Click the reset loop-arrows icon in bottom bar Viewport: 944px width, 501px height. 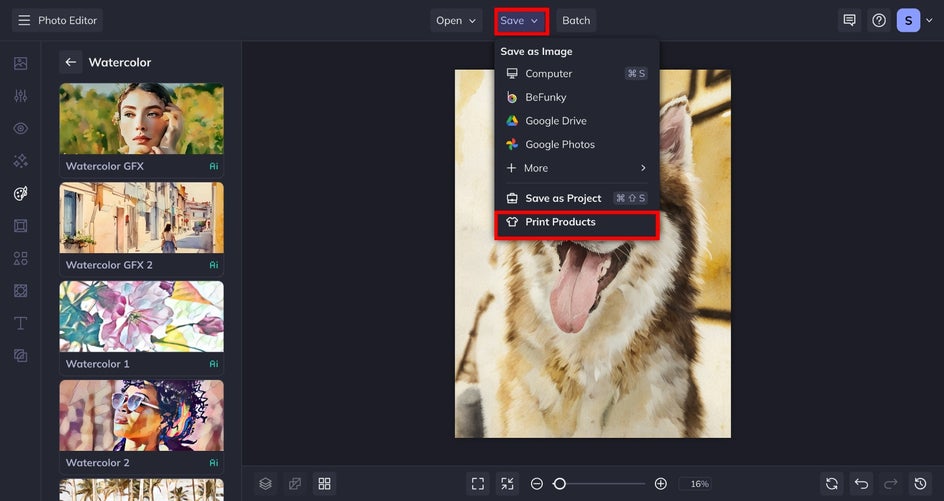tap(832, 484)
